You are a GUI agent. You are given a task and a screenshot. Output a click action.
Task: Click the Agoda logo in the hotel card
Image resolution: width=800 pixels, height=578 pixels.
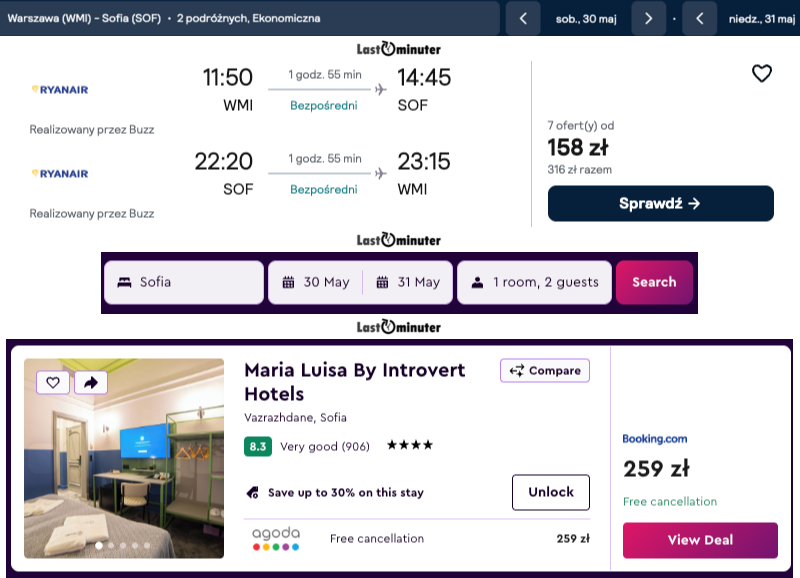coord(275,539)
